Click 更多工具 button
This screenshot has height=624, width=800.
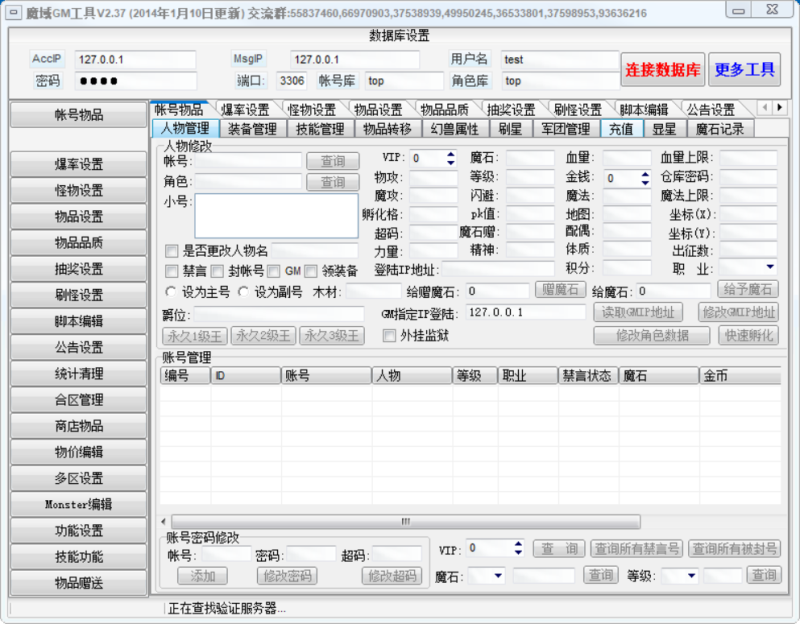pos(744,70)
